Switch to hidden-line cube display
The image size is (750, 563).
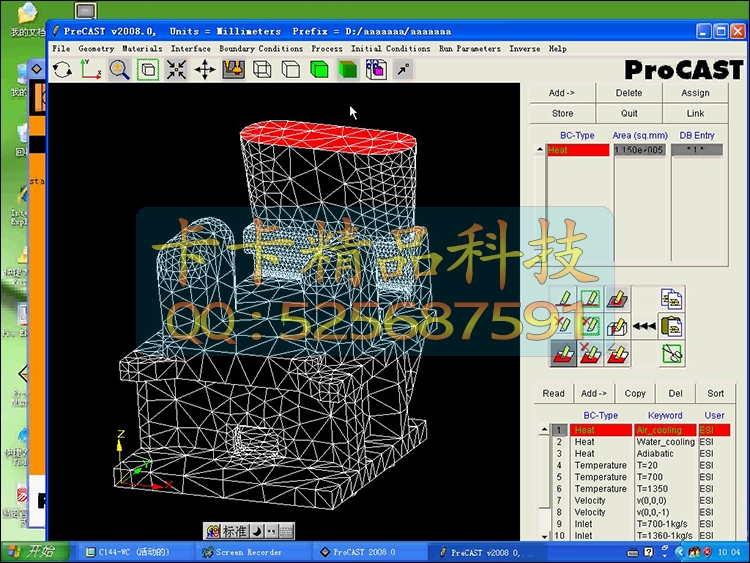point(290,70)
